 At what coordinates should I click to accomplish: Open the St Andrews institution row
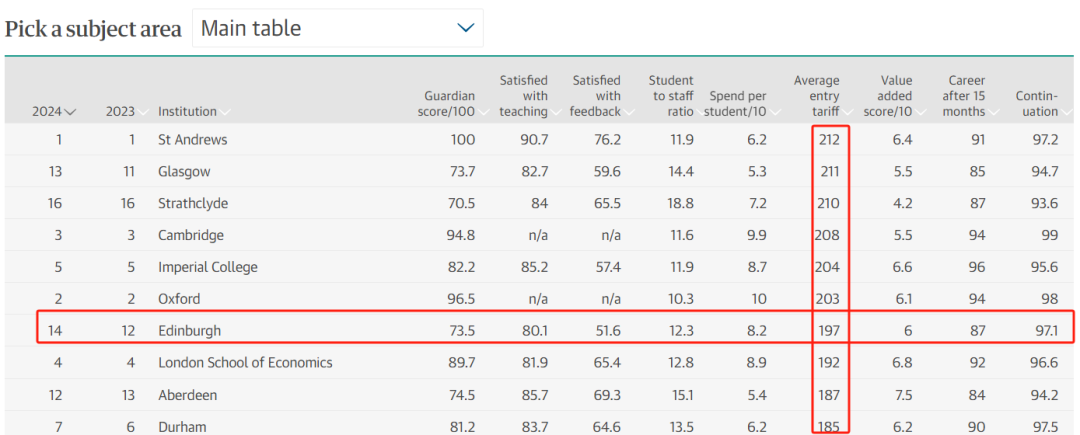[539, 140]
